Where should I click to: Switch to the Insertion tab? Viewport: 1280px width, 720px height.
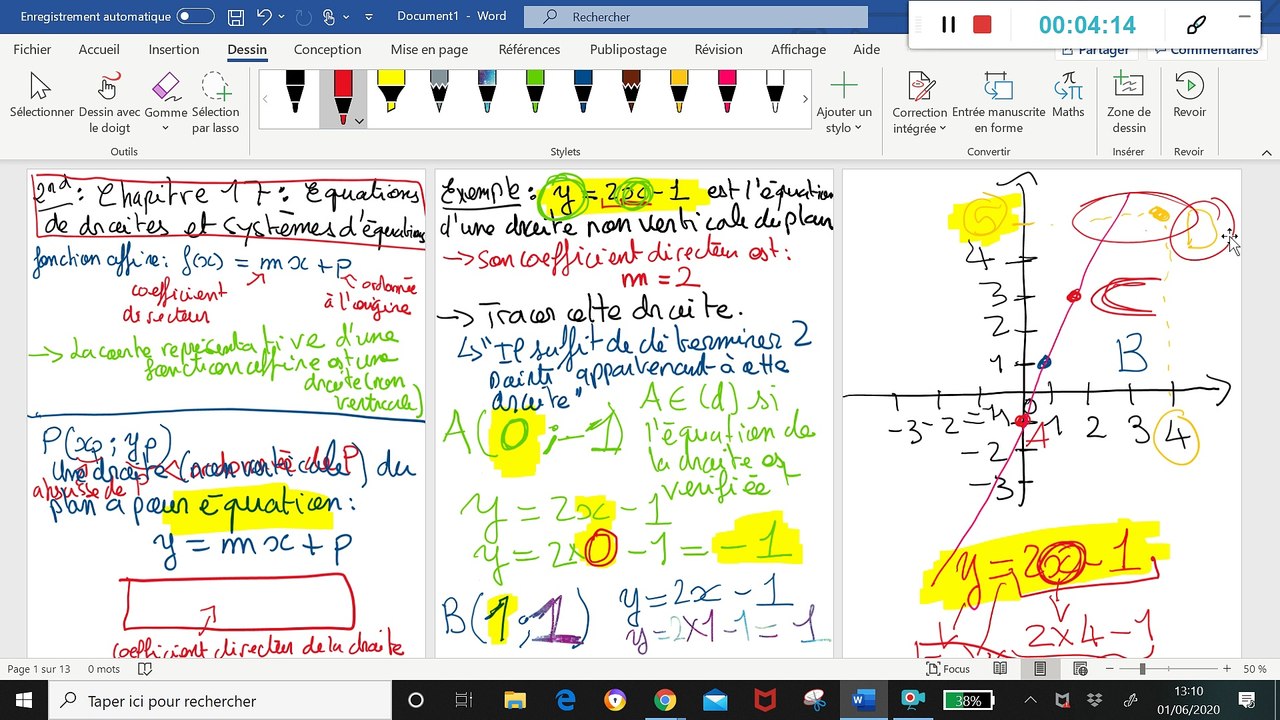pyautogui.click(x=174, y=49)
